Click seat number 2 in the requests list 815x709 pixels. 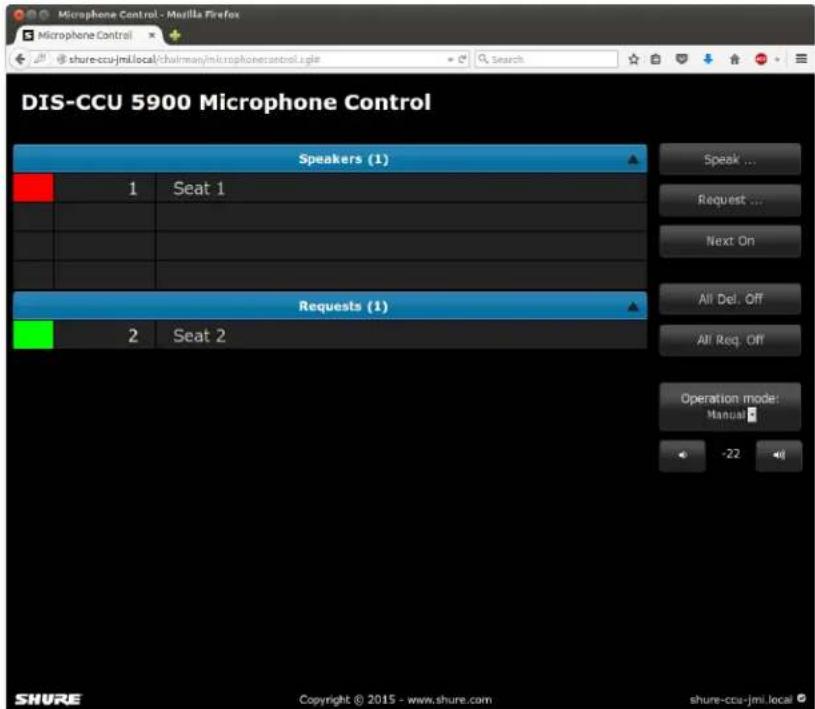(x=133, y=335)
